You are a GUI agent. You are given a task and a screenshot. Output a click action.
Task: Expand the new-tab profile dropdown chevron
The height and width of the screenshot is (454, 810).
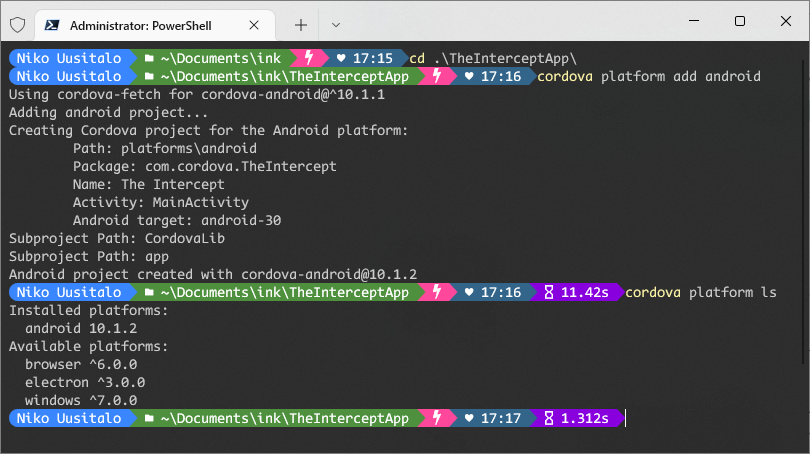[336, 25]
